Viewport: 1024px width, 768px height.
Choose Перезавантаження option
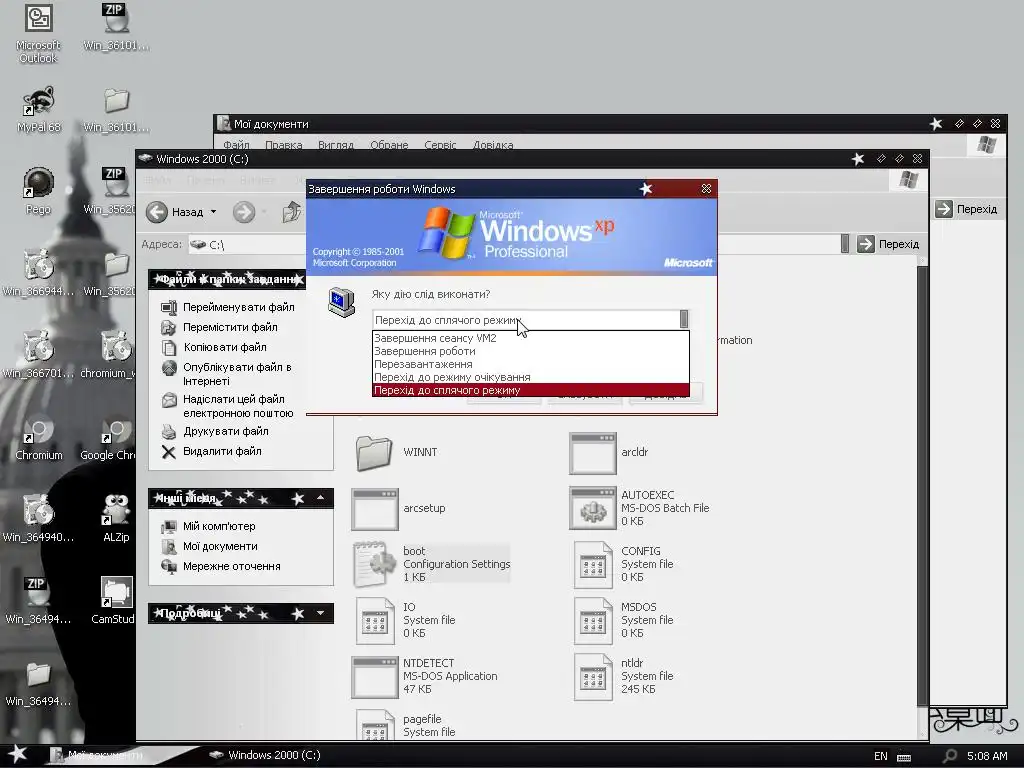(530, 364)
